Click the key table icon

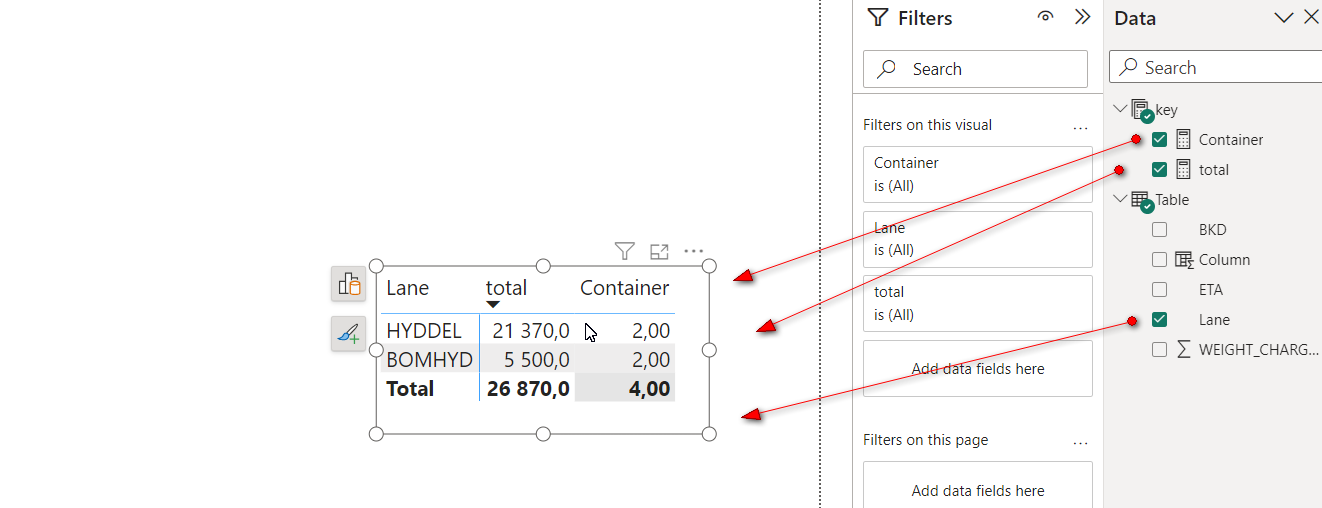pyautogui.click(x=1142, y=110)
